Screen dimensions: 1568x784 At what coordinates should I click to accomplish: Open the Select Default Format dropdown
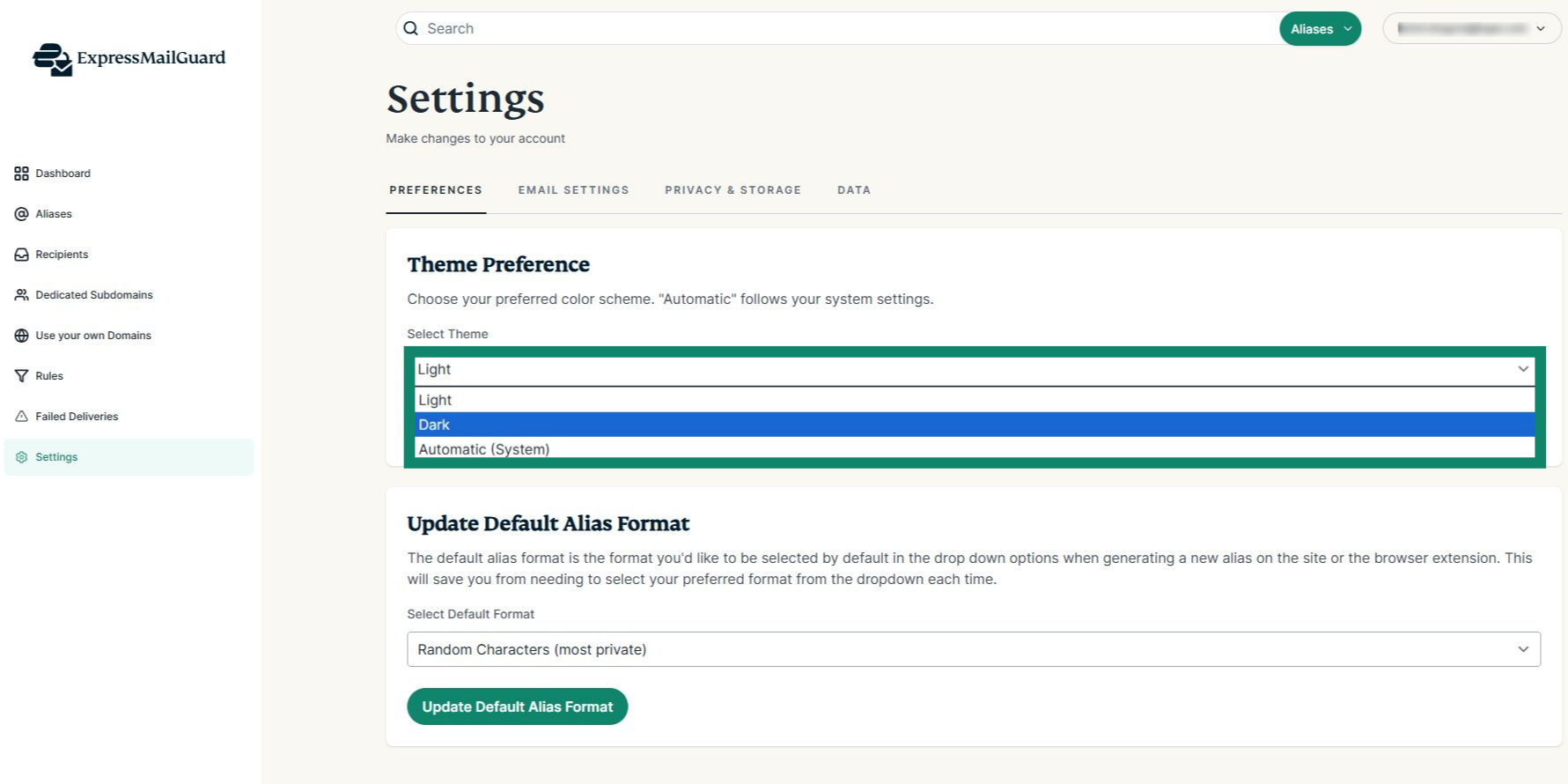[974, 649]
